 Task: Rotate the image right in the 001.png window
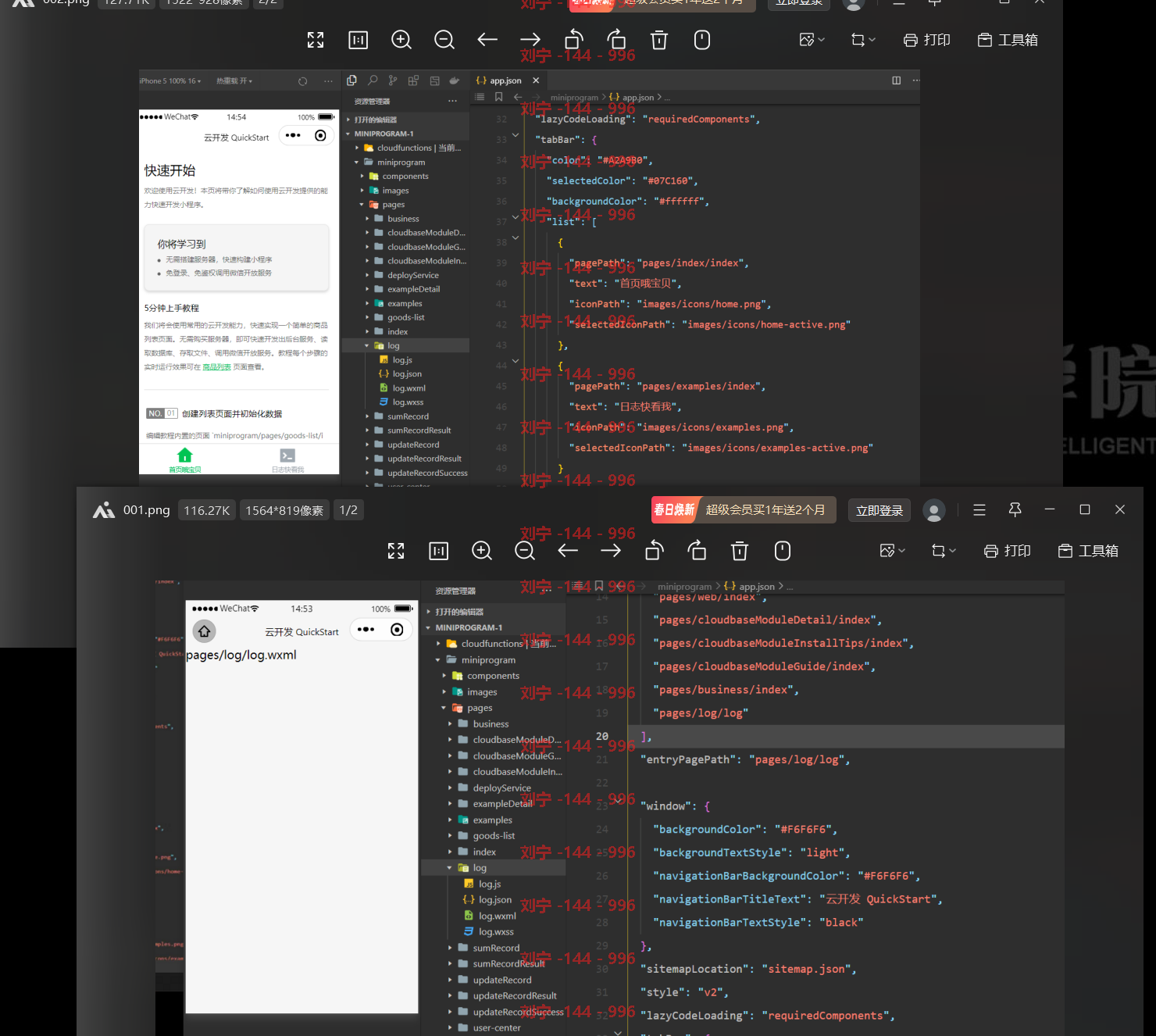(697, 551)
